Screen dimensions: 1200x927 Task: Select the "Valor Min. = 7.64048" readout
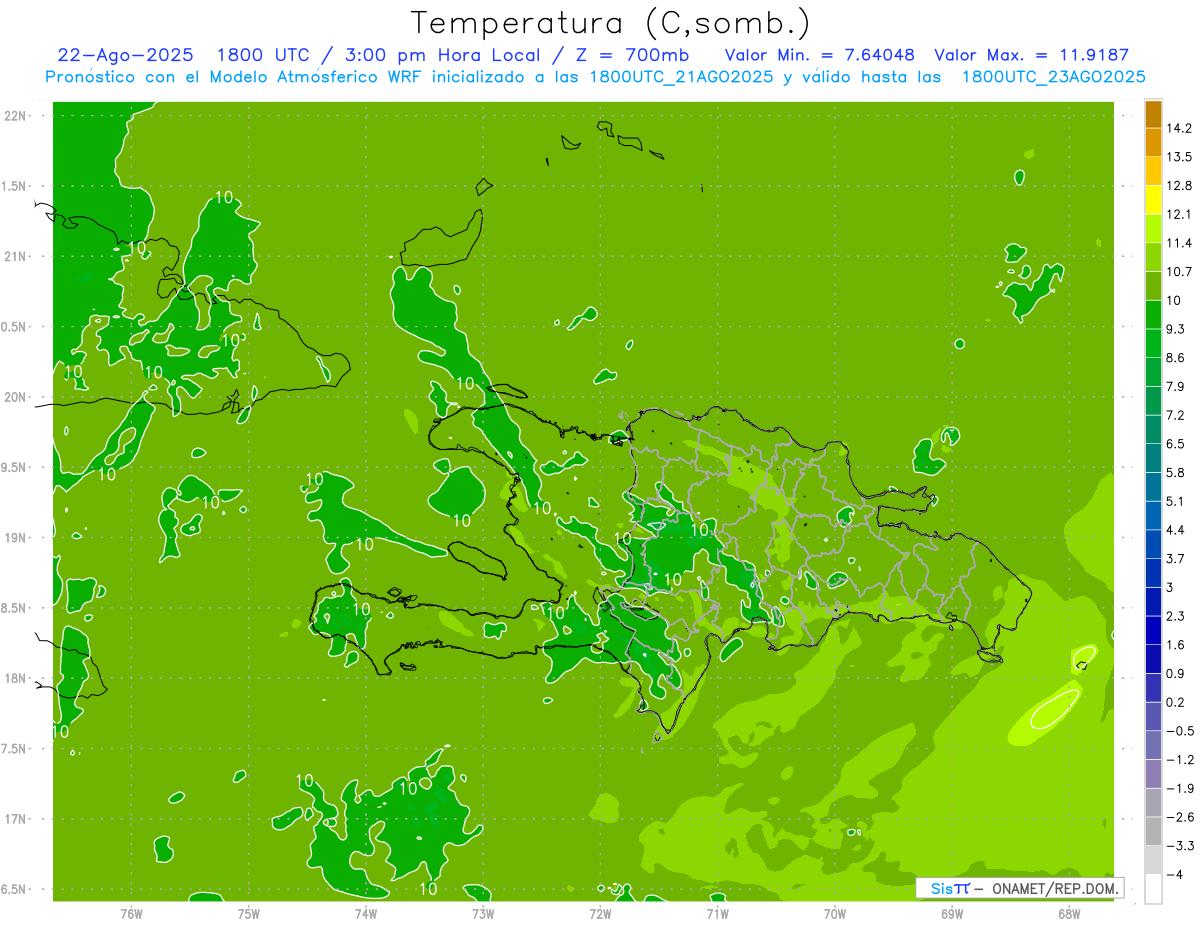point(819,55)
